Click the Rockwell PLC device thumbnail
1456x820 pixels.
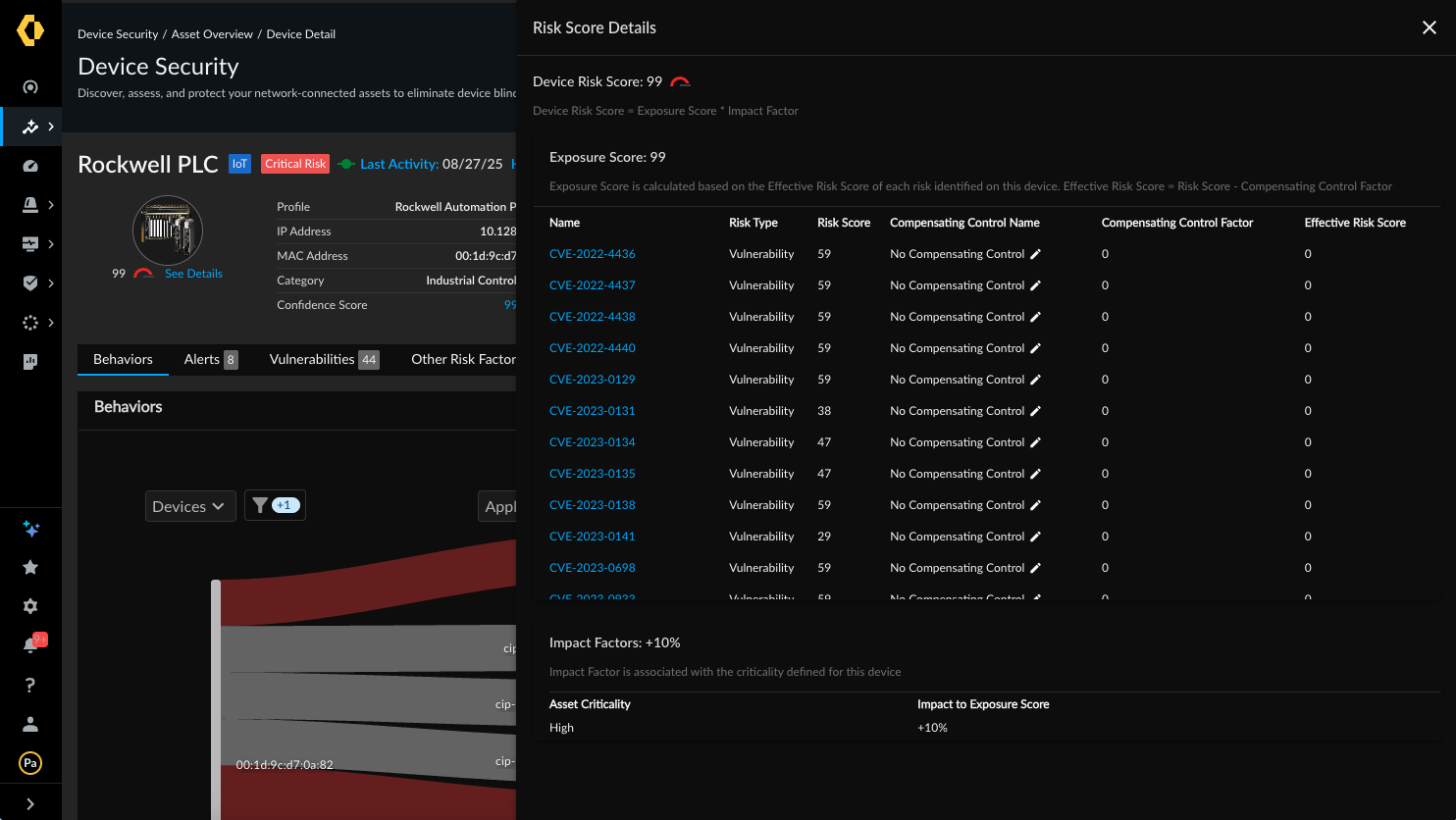click(168, 231)
